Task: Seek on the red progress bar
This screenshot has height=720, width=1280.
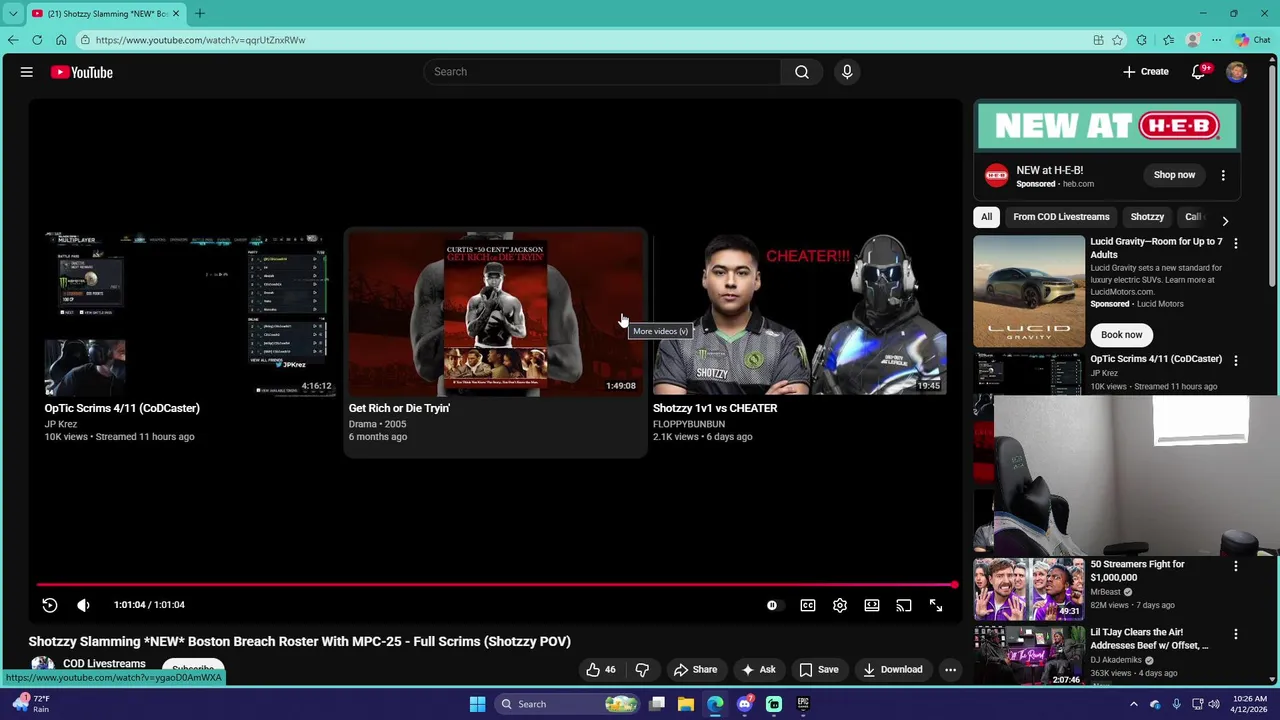Action: [x=495, y=585]
